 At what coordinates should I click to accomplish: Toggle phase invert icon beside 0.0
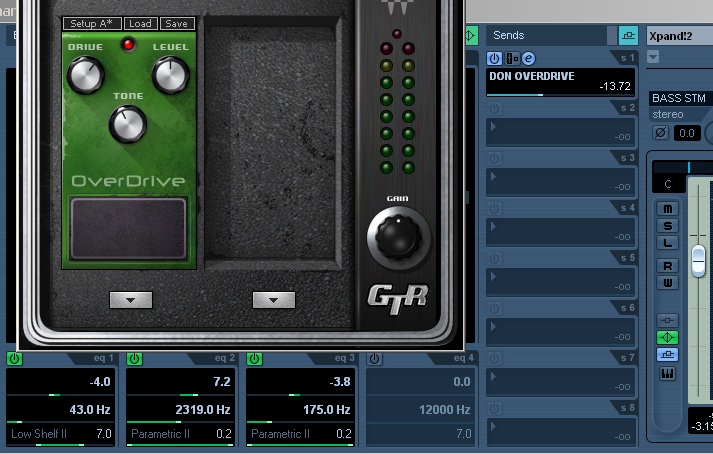click(x=660, y=133)
